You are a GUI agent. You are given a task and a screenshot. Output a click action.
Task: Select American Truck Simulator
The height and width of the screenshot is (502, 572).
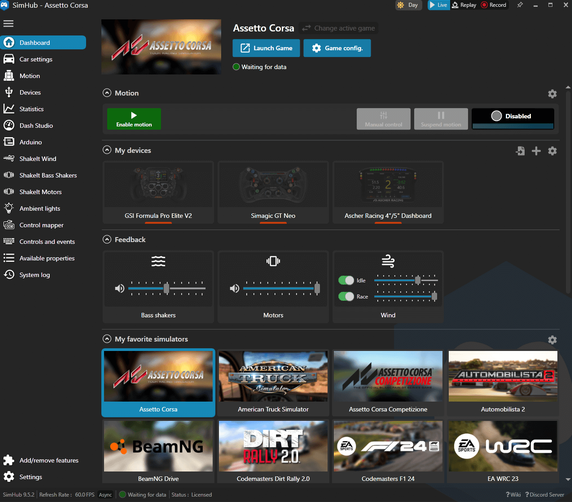273,383
